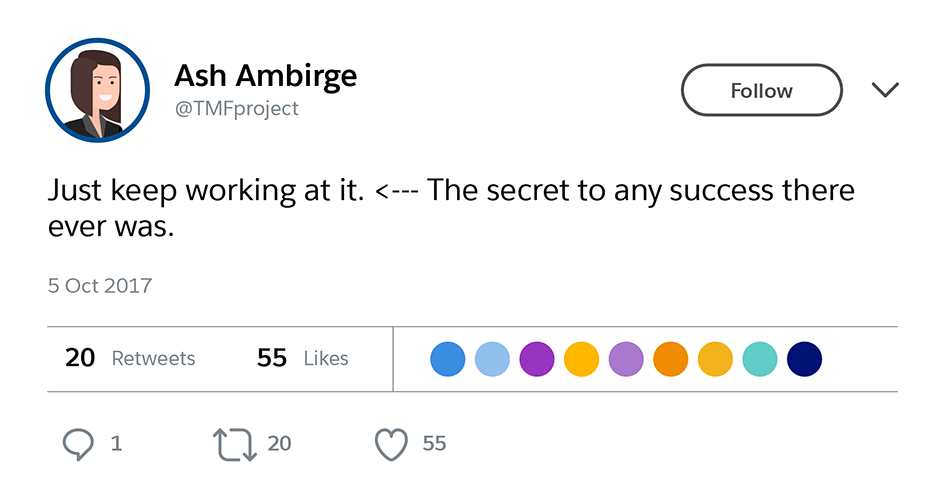
Task: Click the lavender liker circle
Action: tap(626, 359)
